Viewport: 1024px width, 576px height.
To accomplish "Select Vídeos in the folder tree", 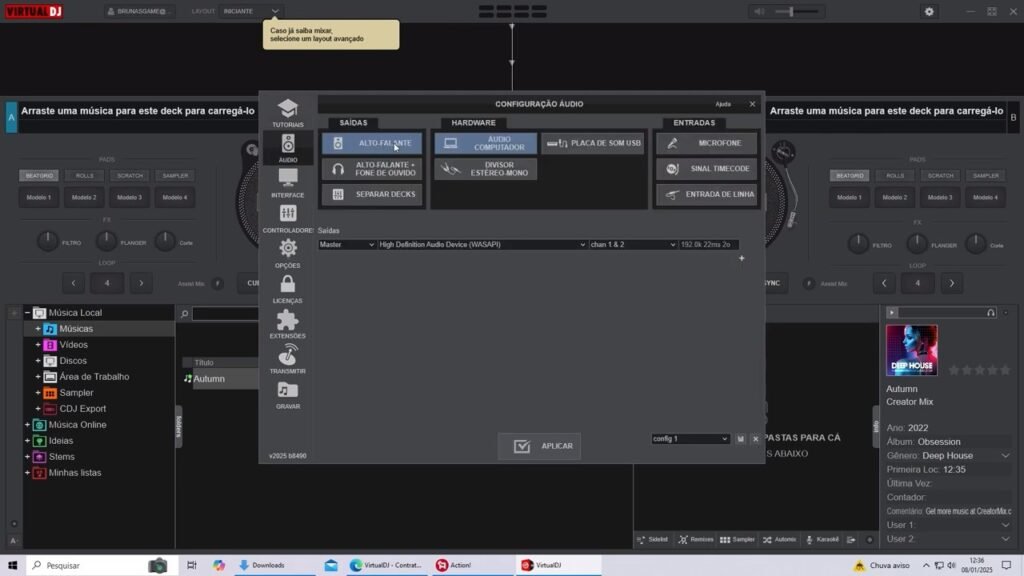I will pyautogui.click(x=73, y=345).
